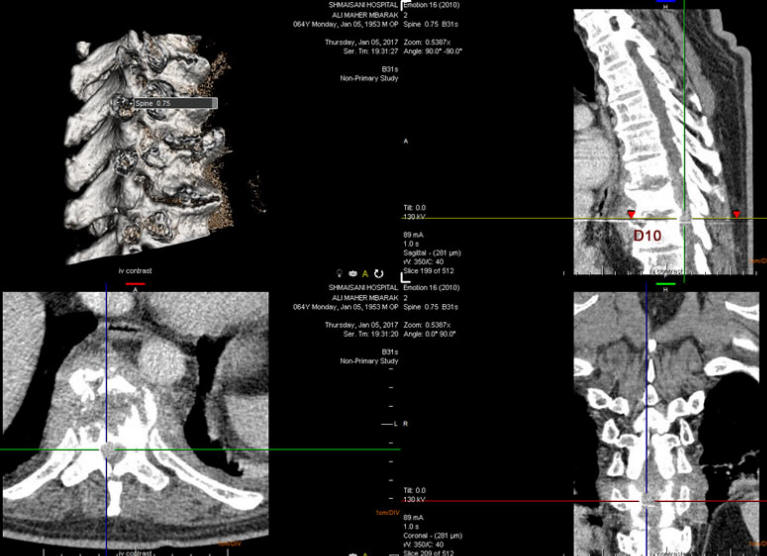Select the D10 vertebra annotation label
This screenshot has width=767, height=556.
(x=647, y=236)
